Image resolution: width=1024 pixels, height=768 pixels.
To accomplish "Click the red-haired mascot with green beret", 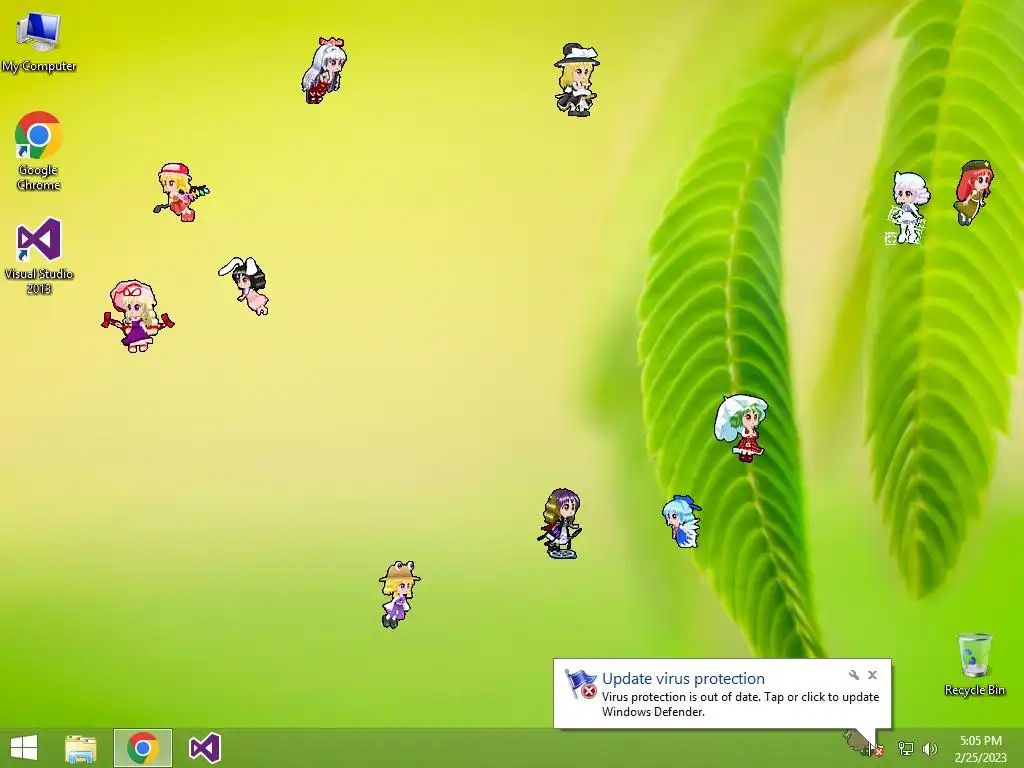I will point(974,193).
